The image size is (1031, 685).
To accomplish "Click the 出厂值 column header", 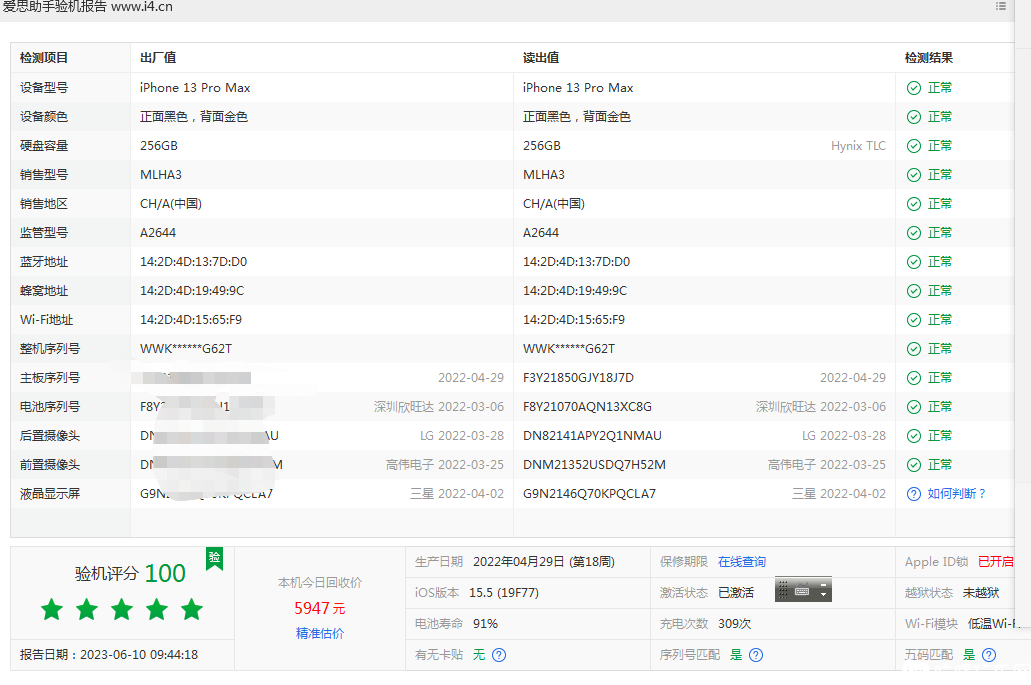I will point(158,58).
